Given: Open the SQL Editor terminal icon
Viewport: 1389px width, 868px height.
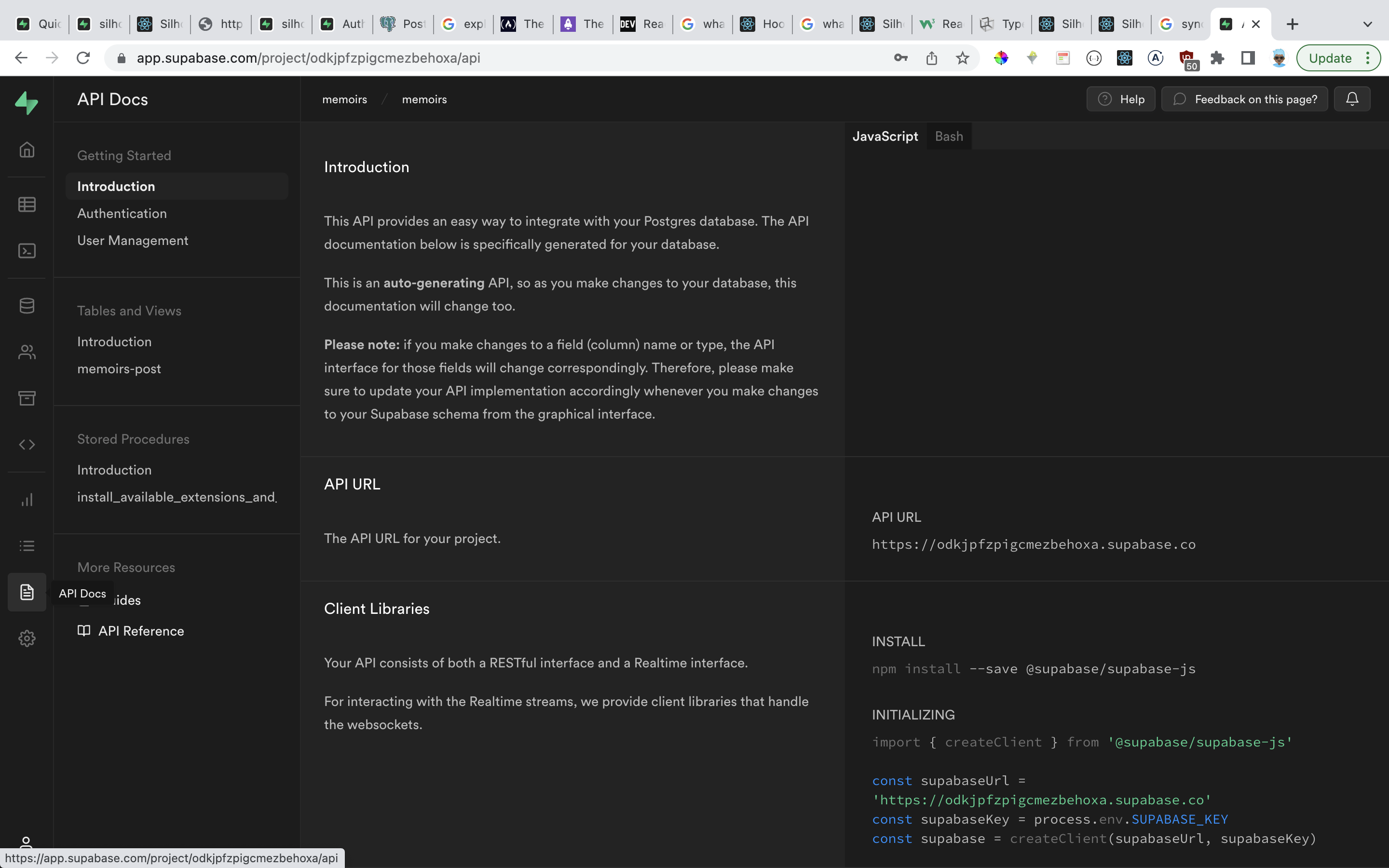Looking at the screenshot, I should [x=27, y=251].
